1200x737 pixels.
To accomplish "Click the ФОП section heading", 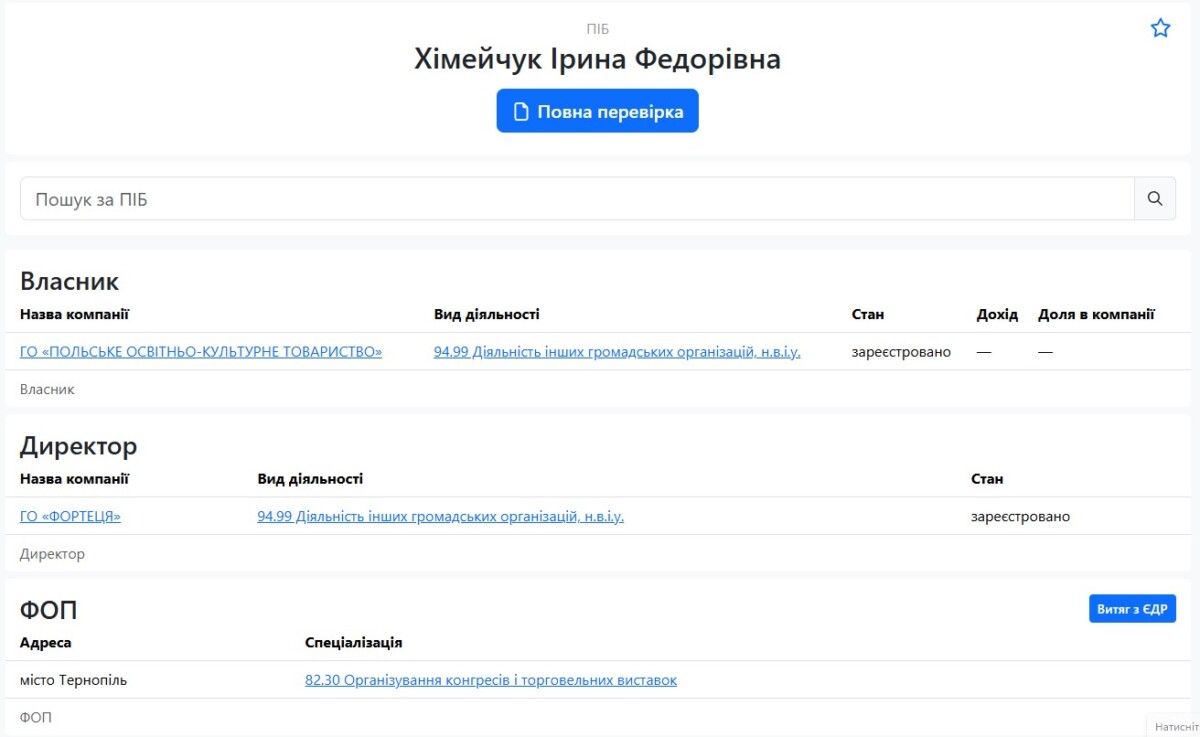I will (x=49, y=611).
